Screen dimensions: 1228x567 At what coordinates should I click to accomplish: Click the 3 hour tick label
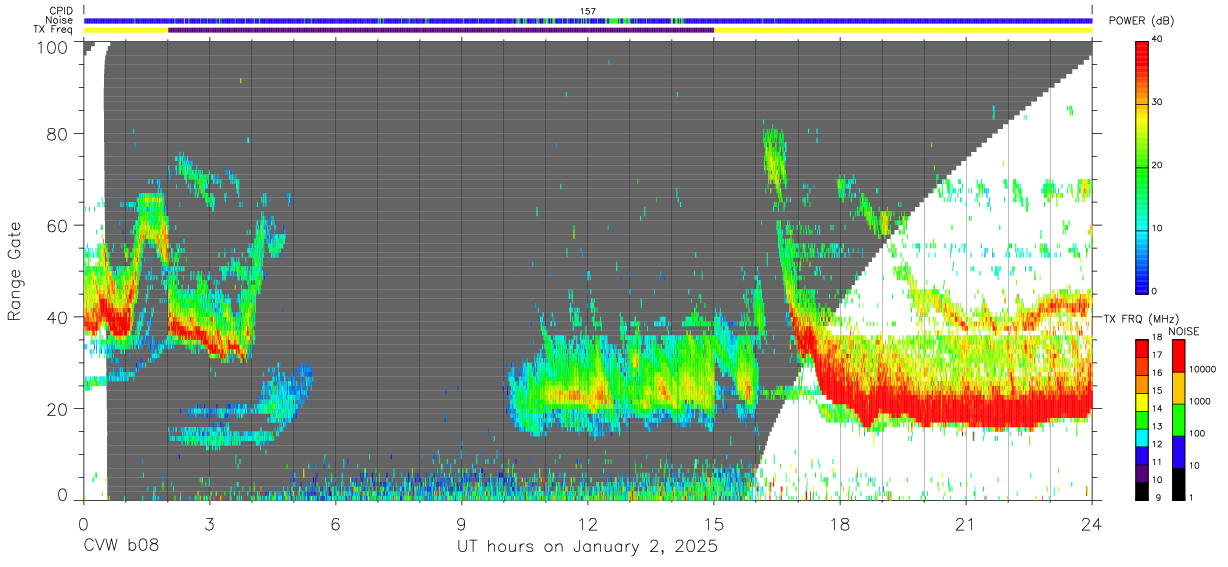click(210, 523)
